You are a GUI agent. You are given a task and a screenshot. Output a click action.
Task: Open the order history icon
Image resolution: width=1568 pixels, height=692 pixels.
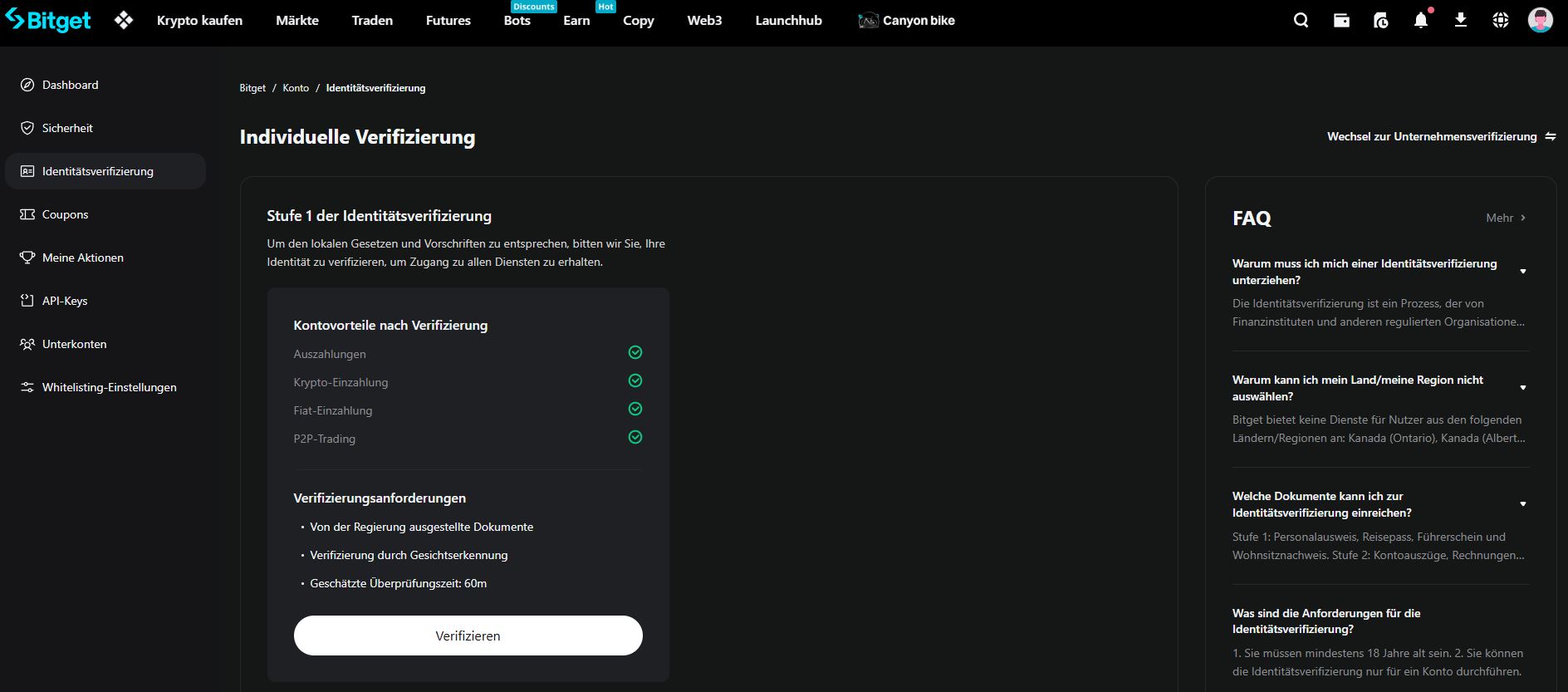pyautogui.click(x=1380, y=21)
